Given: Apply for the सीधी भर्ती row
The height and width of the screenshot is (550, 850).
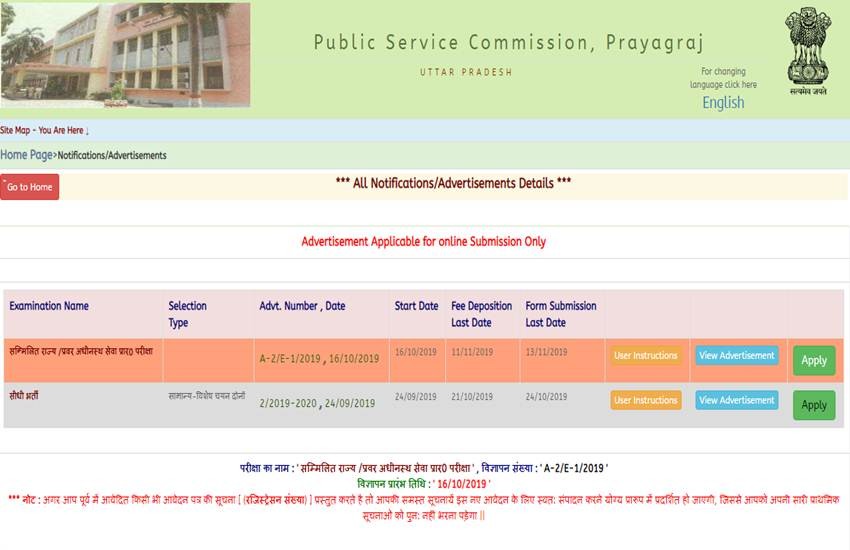Looking at the screenshot, I should tap(814, 405).
